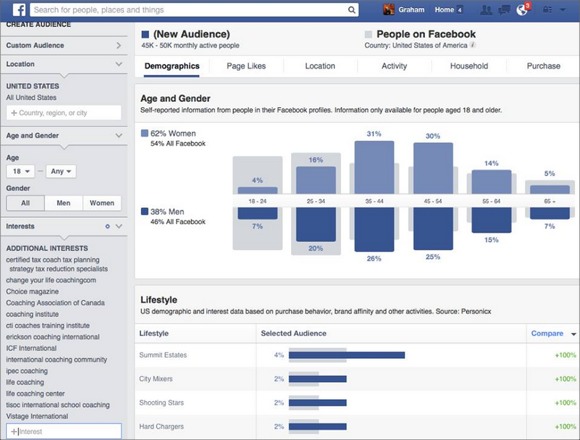580x440 pixels.
Task: Select 'Coaching Association of Canada' interest
Action: (x=55, y=303)
